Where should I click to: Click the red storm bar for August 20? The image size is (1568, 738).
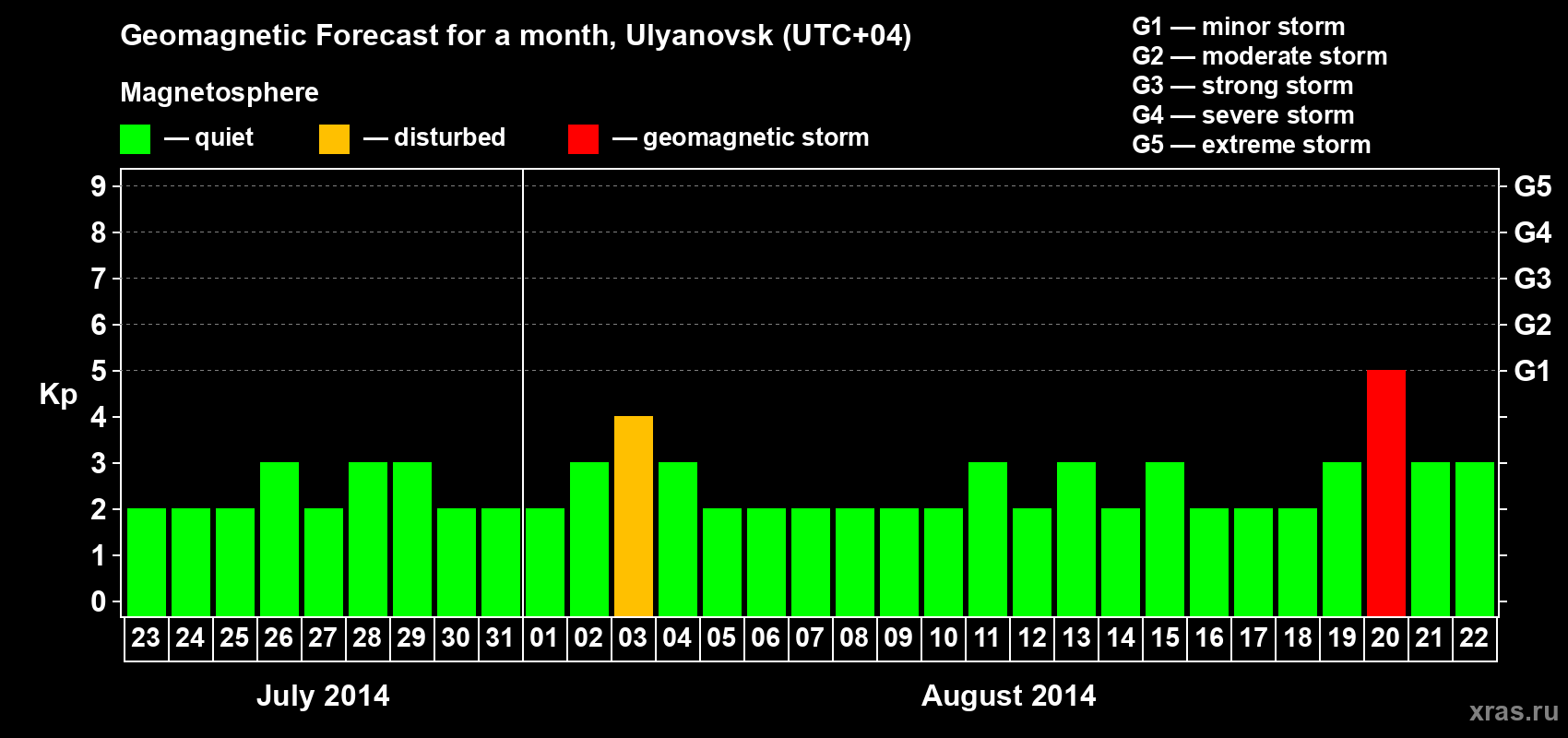tap(1386, 493)
